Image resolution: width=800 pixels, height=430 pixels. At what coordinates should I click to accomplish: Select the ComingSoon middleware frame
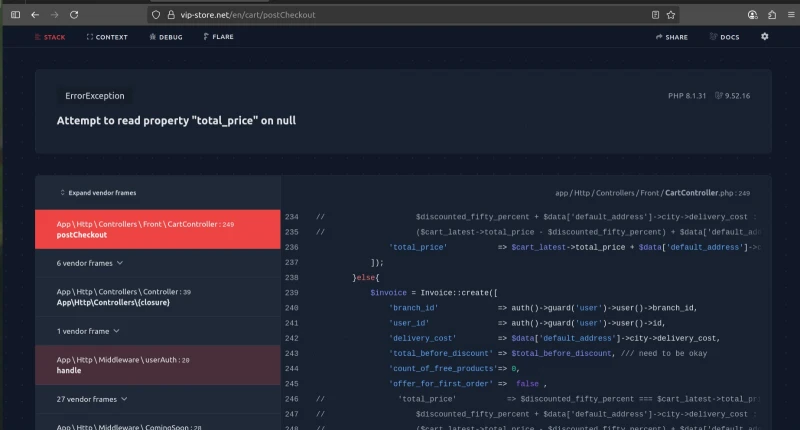pos(158,424)
